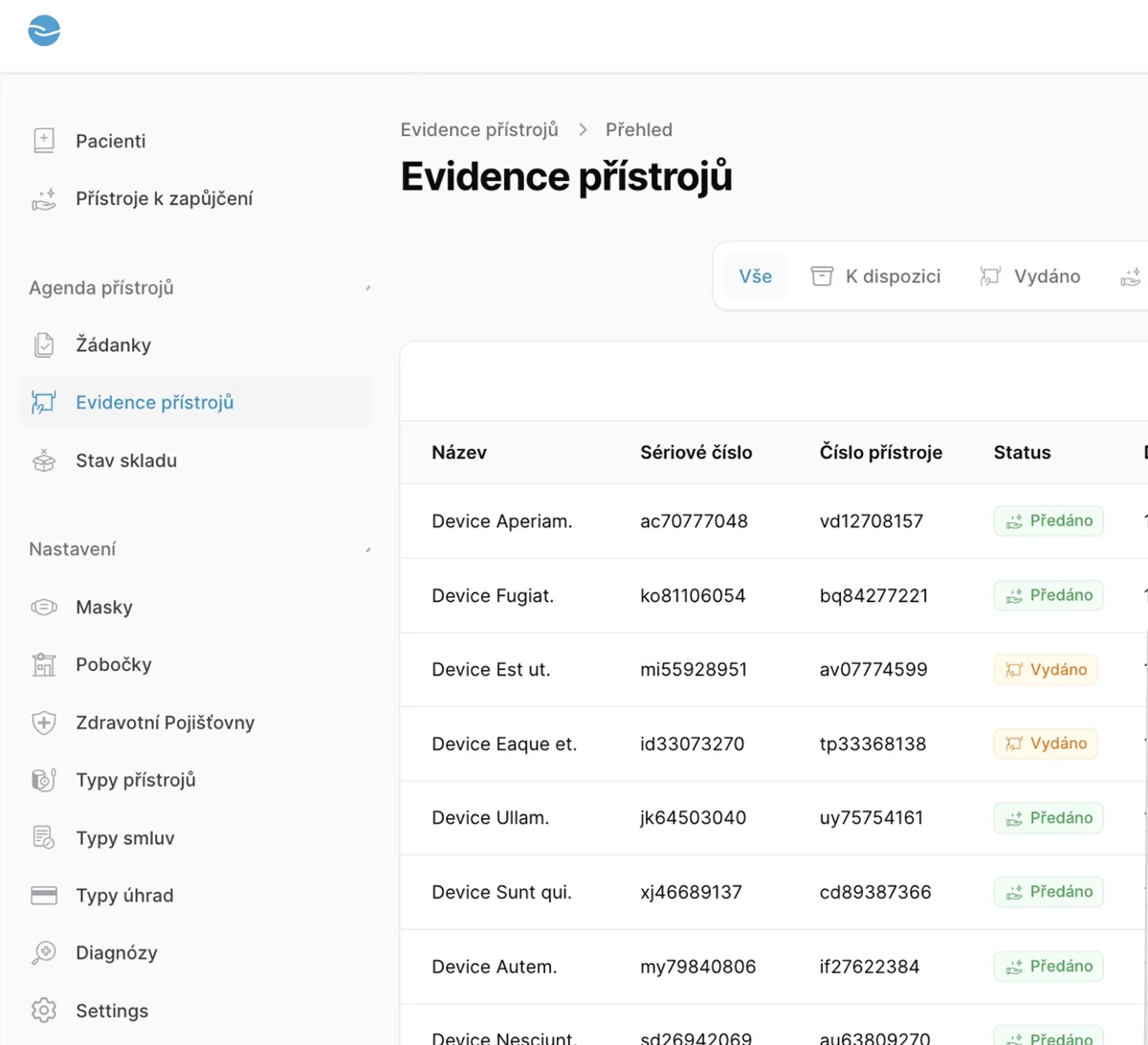Click the Evidence přístrojů sidebar icon
1148x1045 pixels.
click(x=44, y=403)
